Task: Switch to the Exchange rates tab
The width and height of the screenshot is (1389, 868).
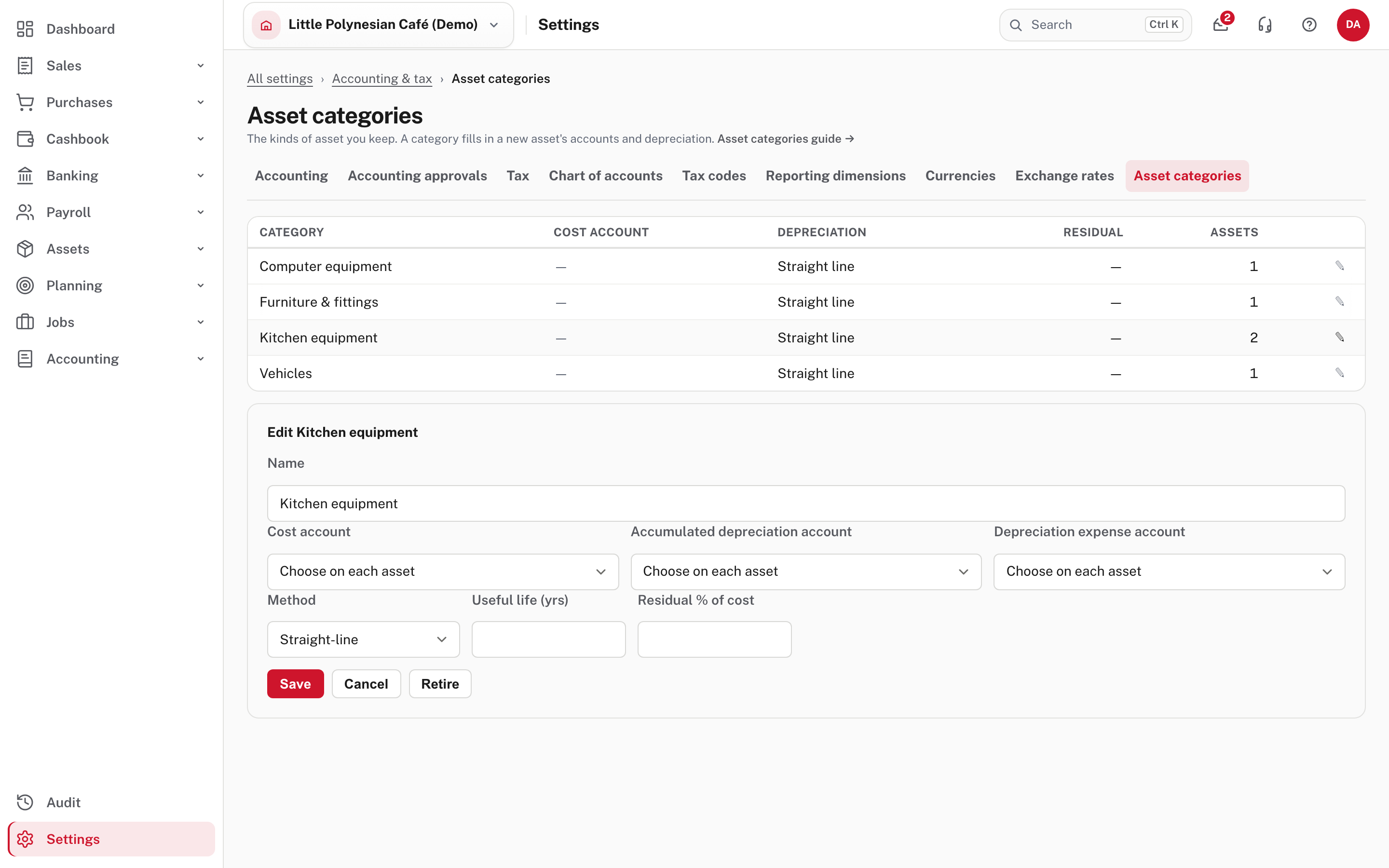Action: click(1064, 176)
